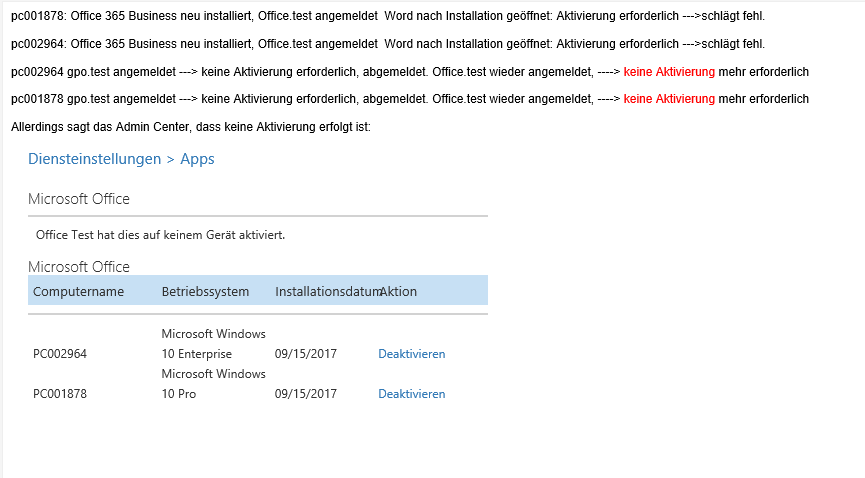Click the Microsoft Office heading above the table
Screen dimensions: 865x478
click(x=79, y=267)
